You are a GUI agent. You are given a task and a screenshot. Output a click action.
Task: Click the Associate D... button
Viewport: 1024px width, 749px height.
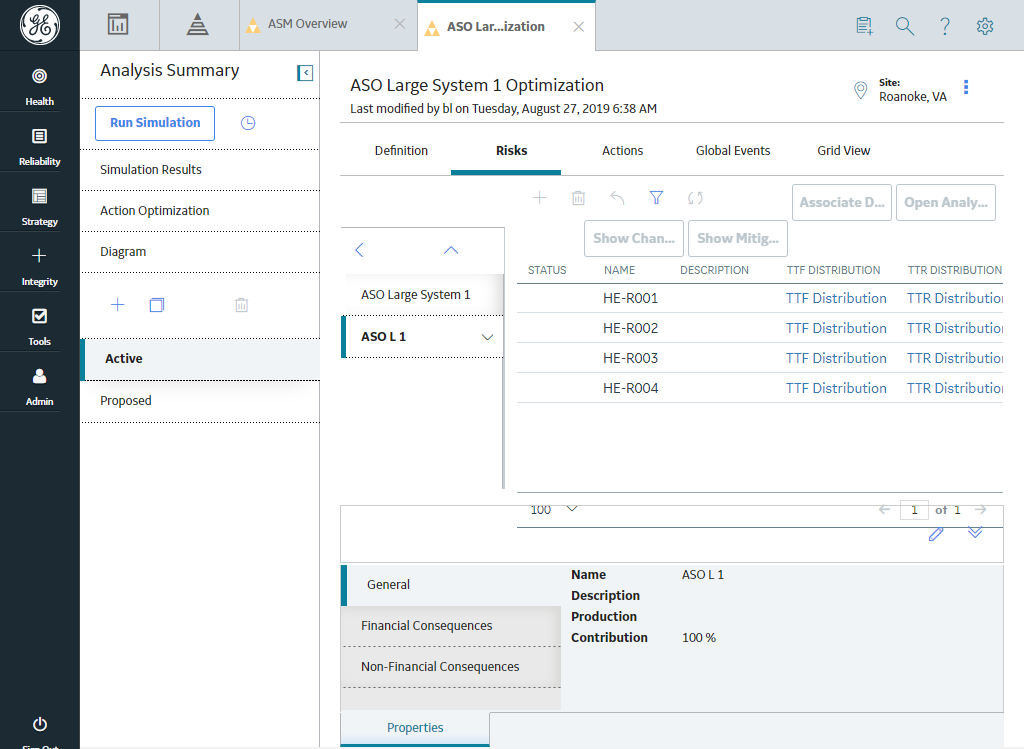click(842, 202)
